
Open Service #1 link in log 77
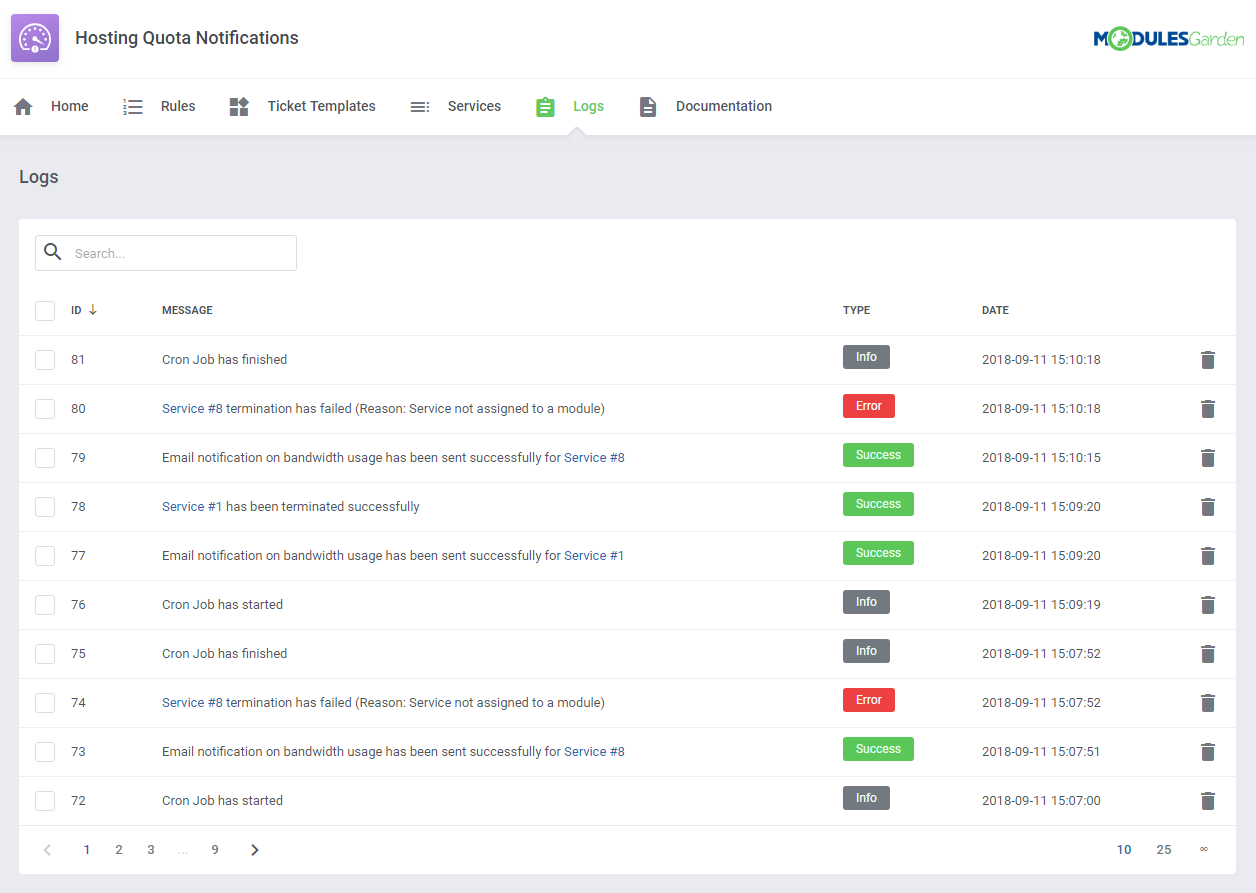(594, 556)
